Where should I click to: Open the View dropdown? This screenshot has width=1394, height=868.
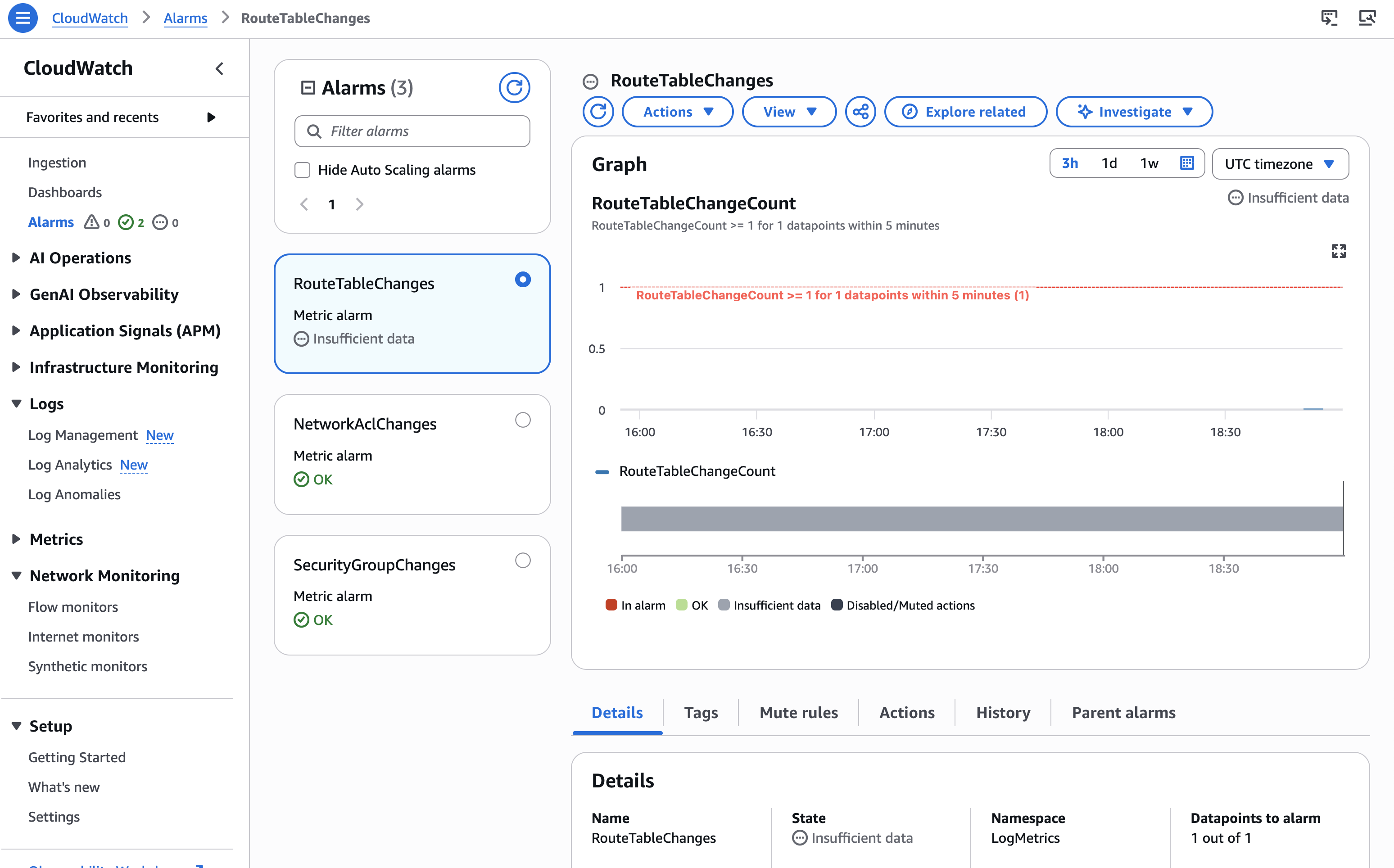click(x=789, y=111)
